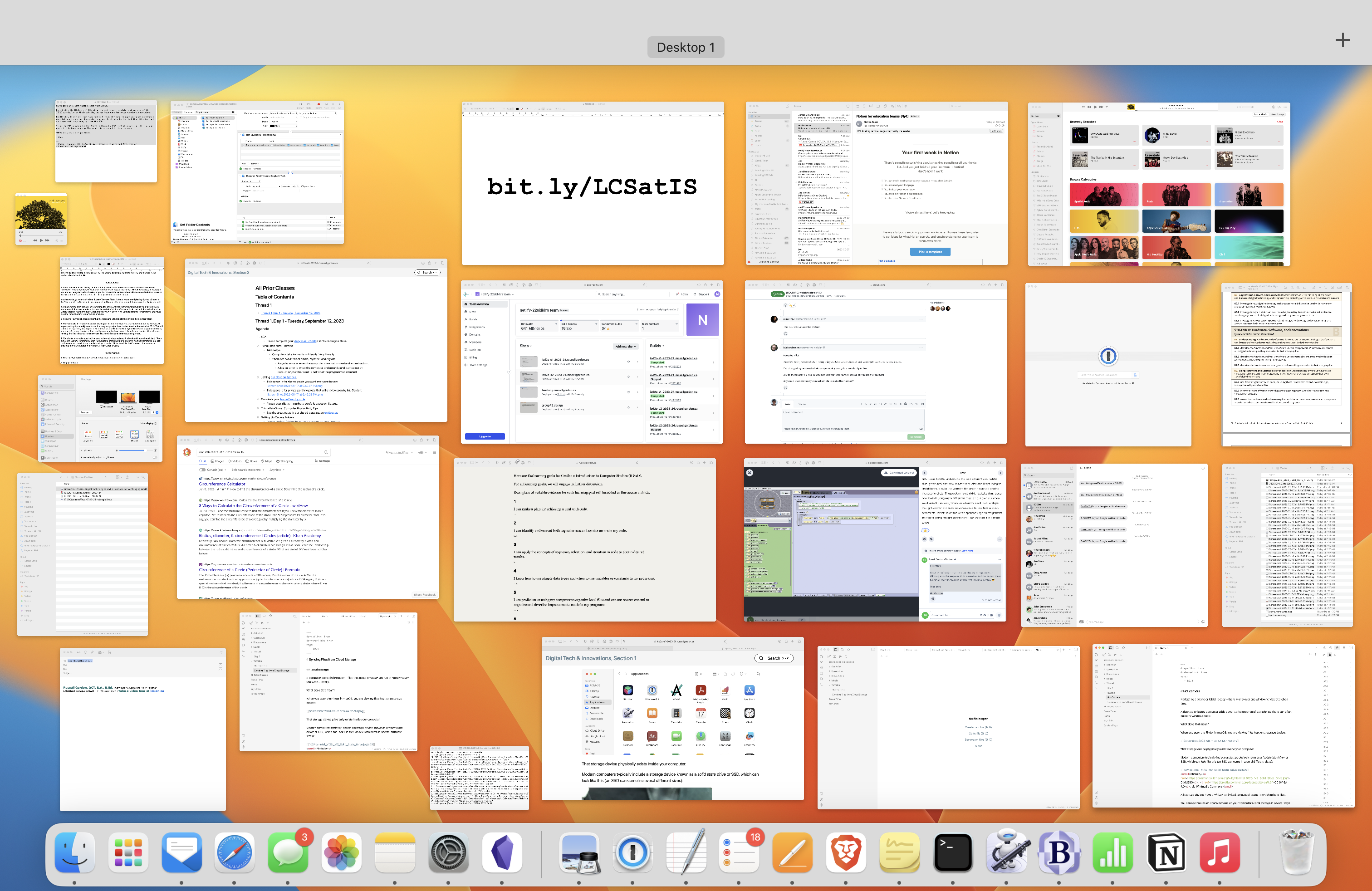This screenshot has width=1372, height=891.
Task: Open the Sites section in Netlify sidebar
Action: click(472, 312)
